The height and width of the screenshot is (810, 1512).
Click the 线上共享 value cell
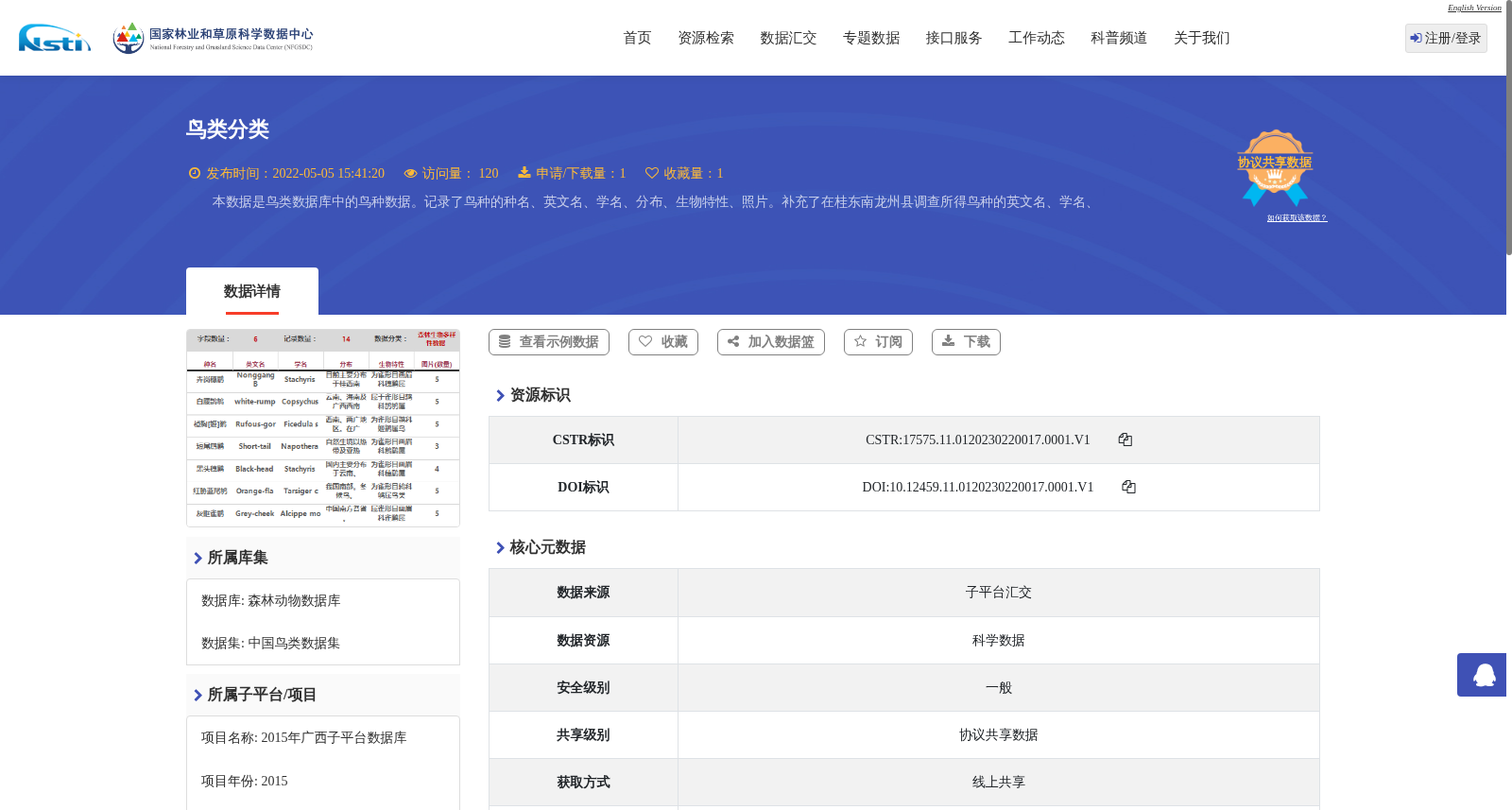999,783
